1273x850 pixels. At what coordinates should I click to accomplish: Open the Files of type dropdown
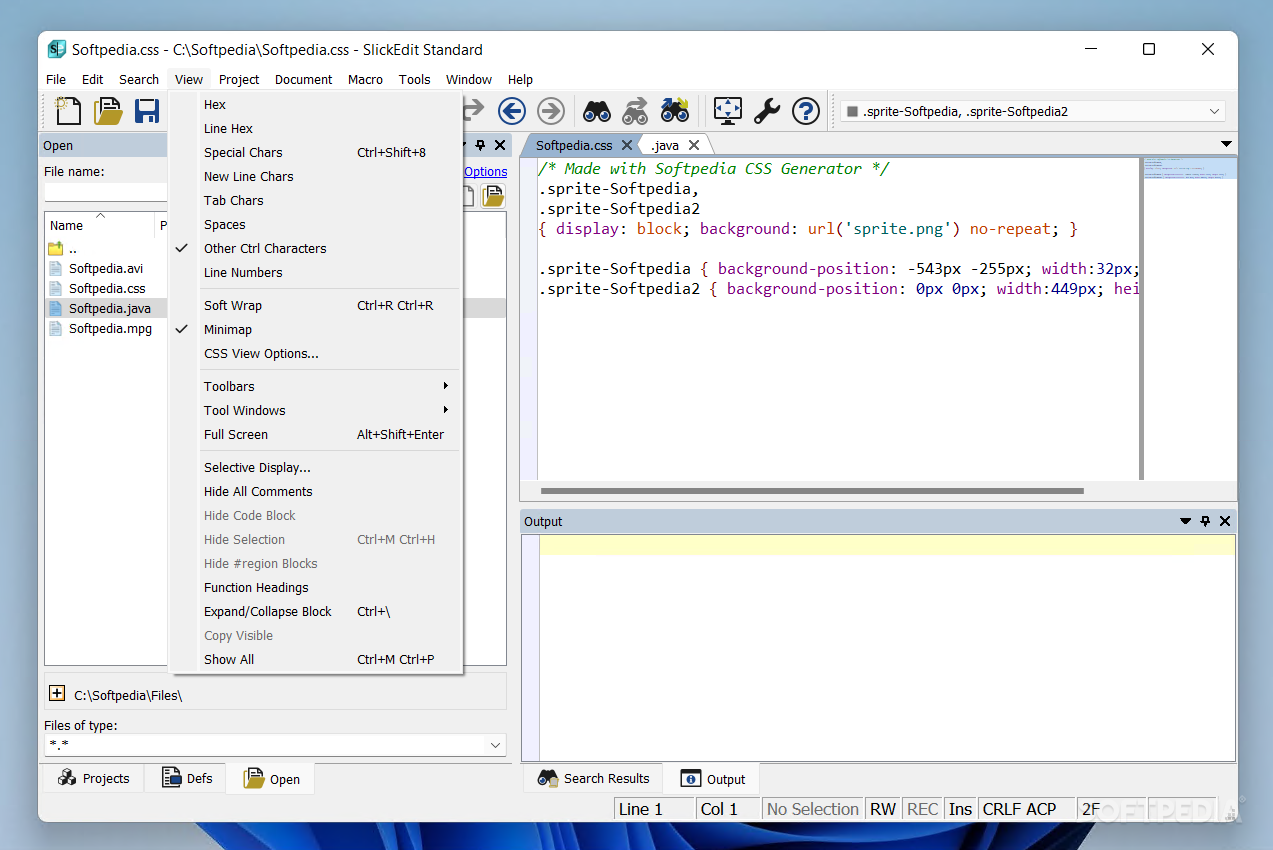[x=495, y=745]
